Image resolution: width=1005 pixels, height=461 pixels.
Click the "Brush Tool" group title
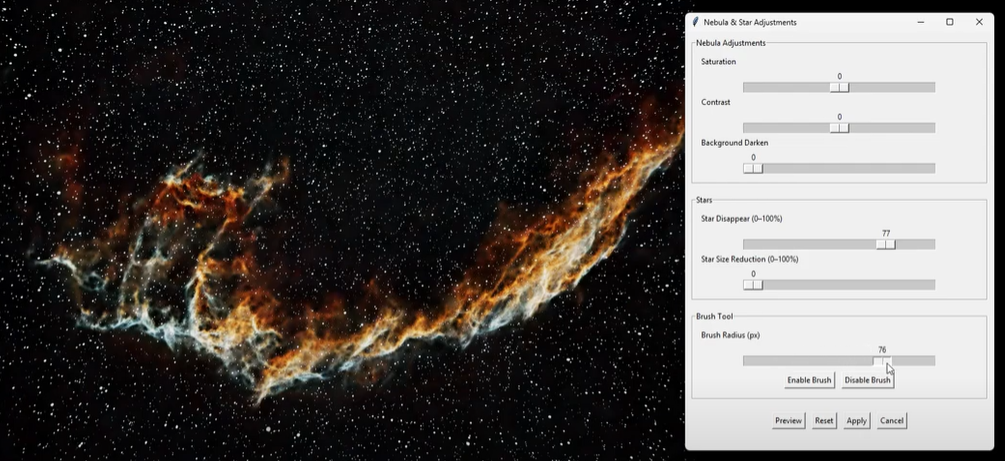point(714,316)
